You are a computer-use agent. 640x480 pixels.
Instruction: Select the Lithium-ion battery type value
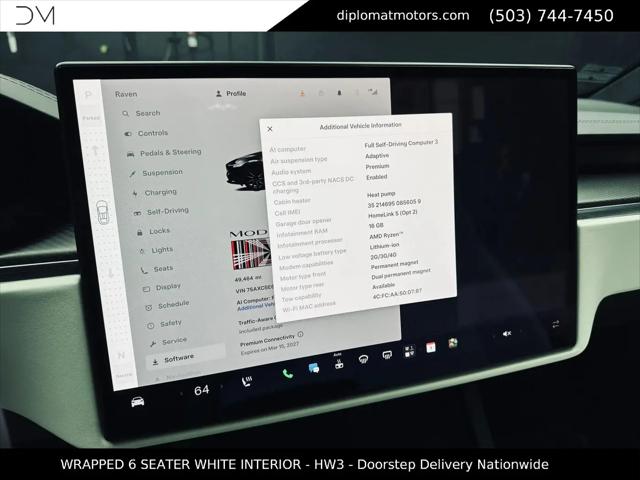point(384,246)
